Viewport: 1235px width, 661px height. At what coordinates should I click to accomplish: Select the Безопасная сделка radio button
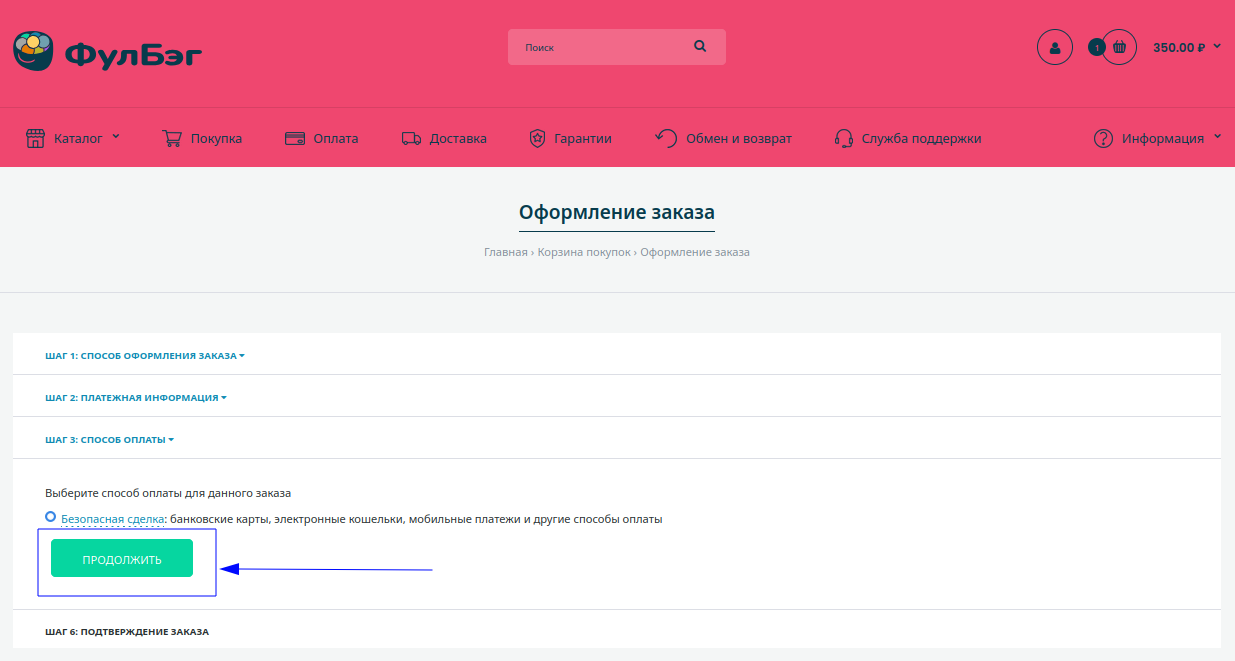(x=51, y=517)
